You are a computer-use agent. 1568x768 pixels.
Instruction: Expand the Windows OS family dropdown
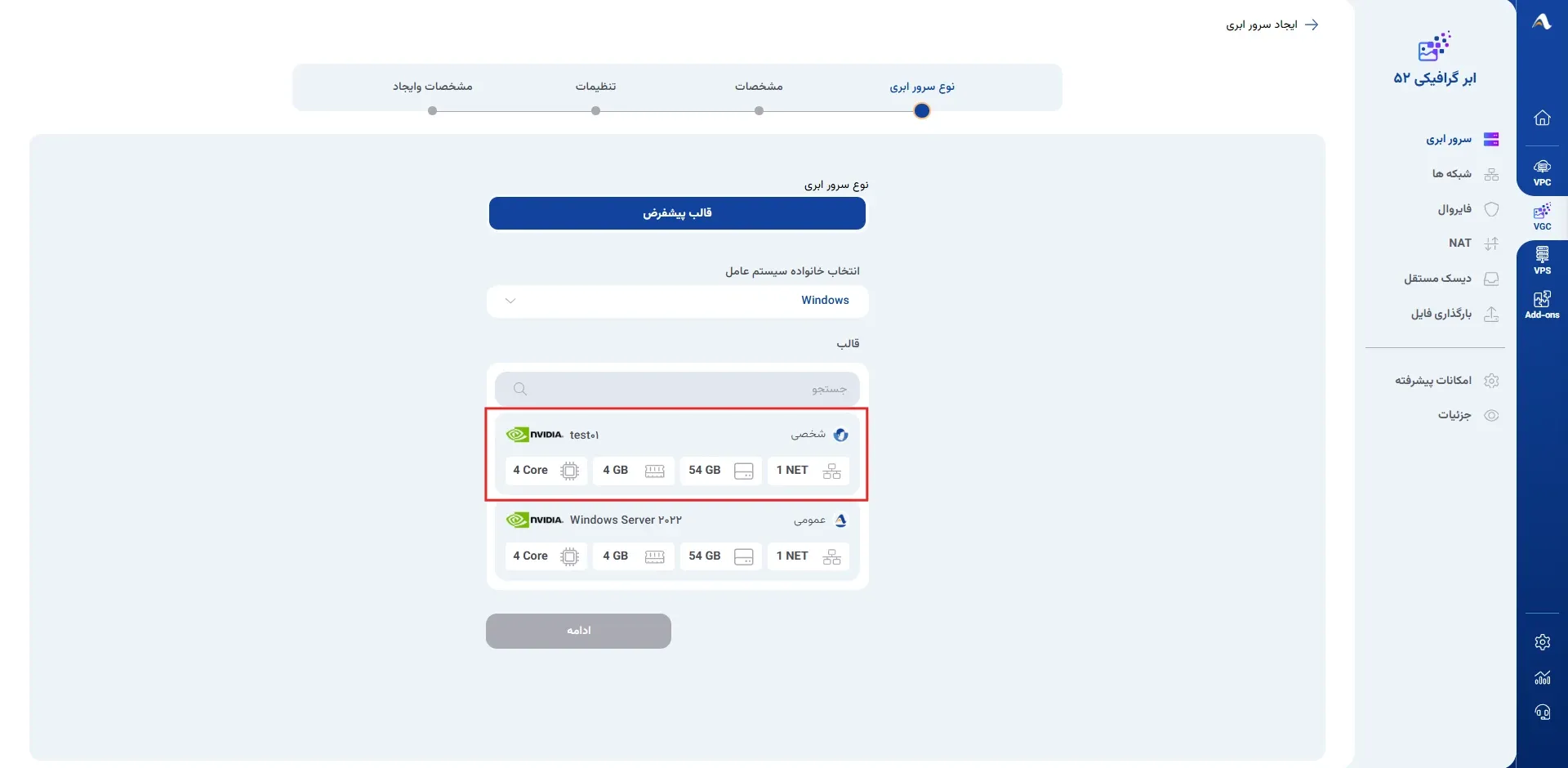(x=677, y=301)
